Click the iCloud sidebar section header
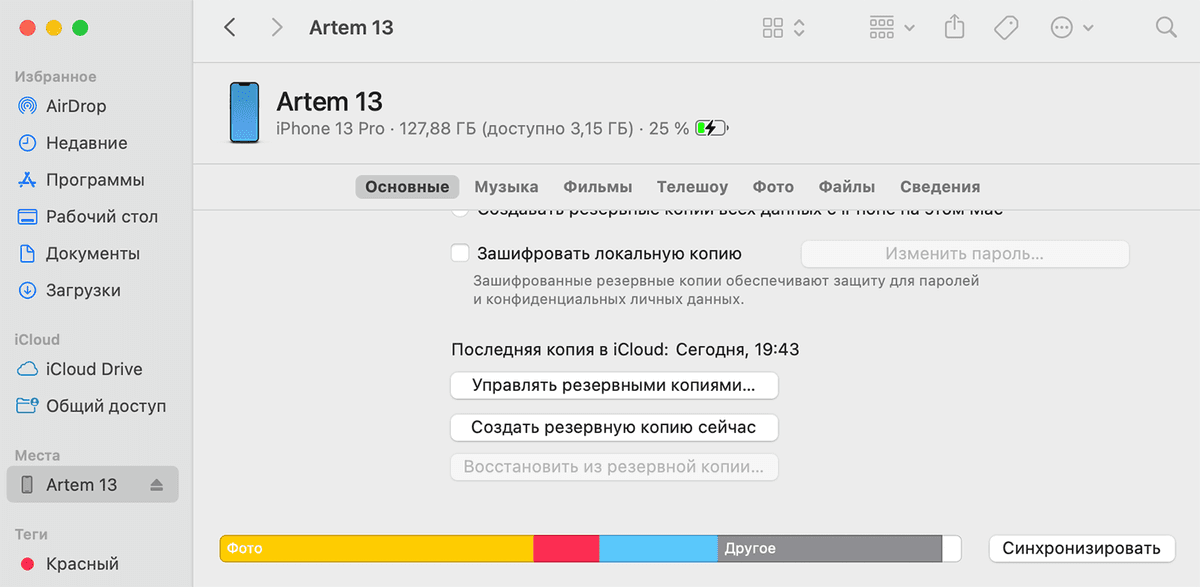The height and width of the screenshot is (587, 1200). coord(37,340)
